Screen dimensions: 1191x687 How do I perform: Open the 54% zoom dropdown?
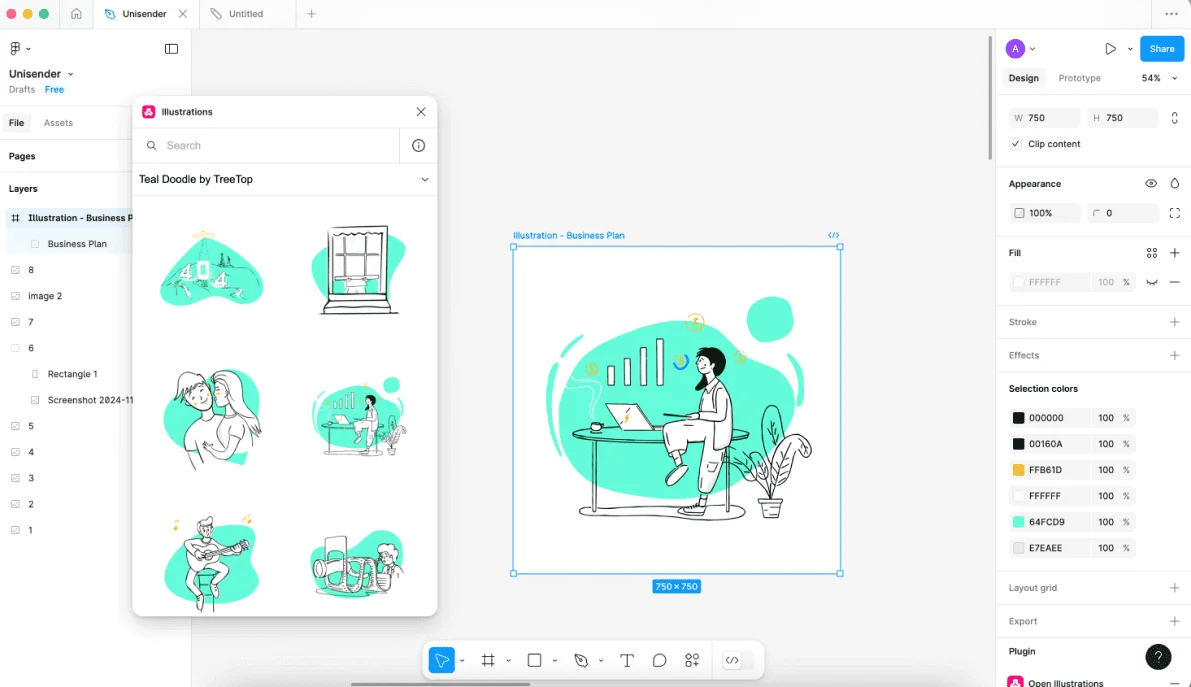point(1159,78)
